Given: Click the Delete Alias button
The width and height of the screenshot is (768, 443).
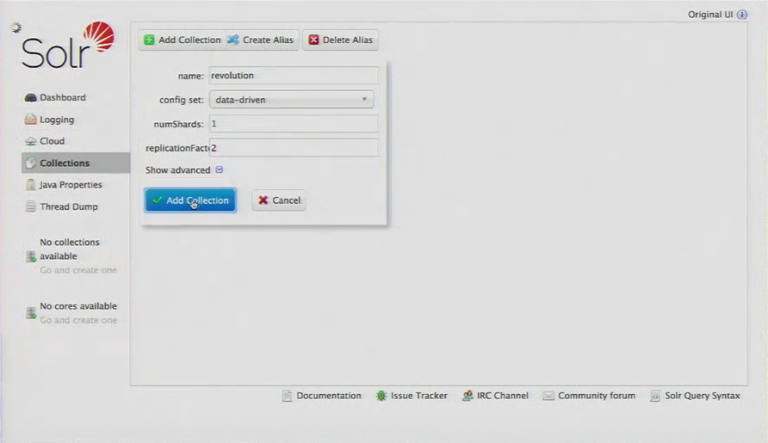Looking at the screenshot, I should [340, 40].
